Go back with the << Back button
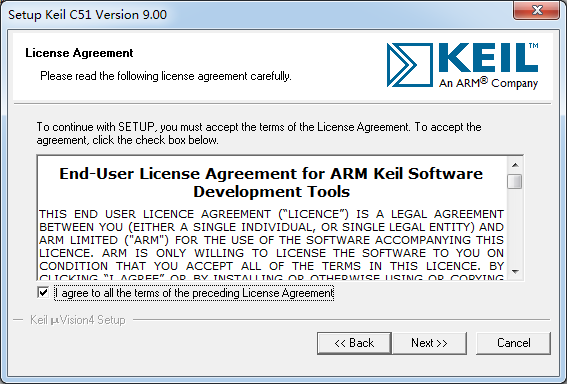The image size is (567, 384). pyautogui.click(x=354, y=343)
